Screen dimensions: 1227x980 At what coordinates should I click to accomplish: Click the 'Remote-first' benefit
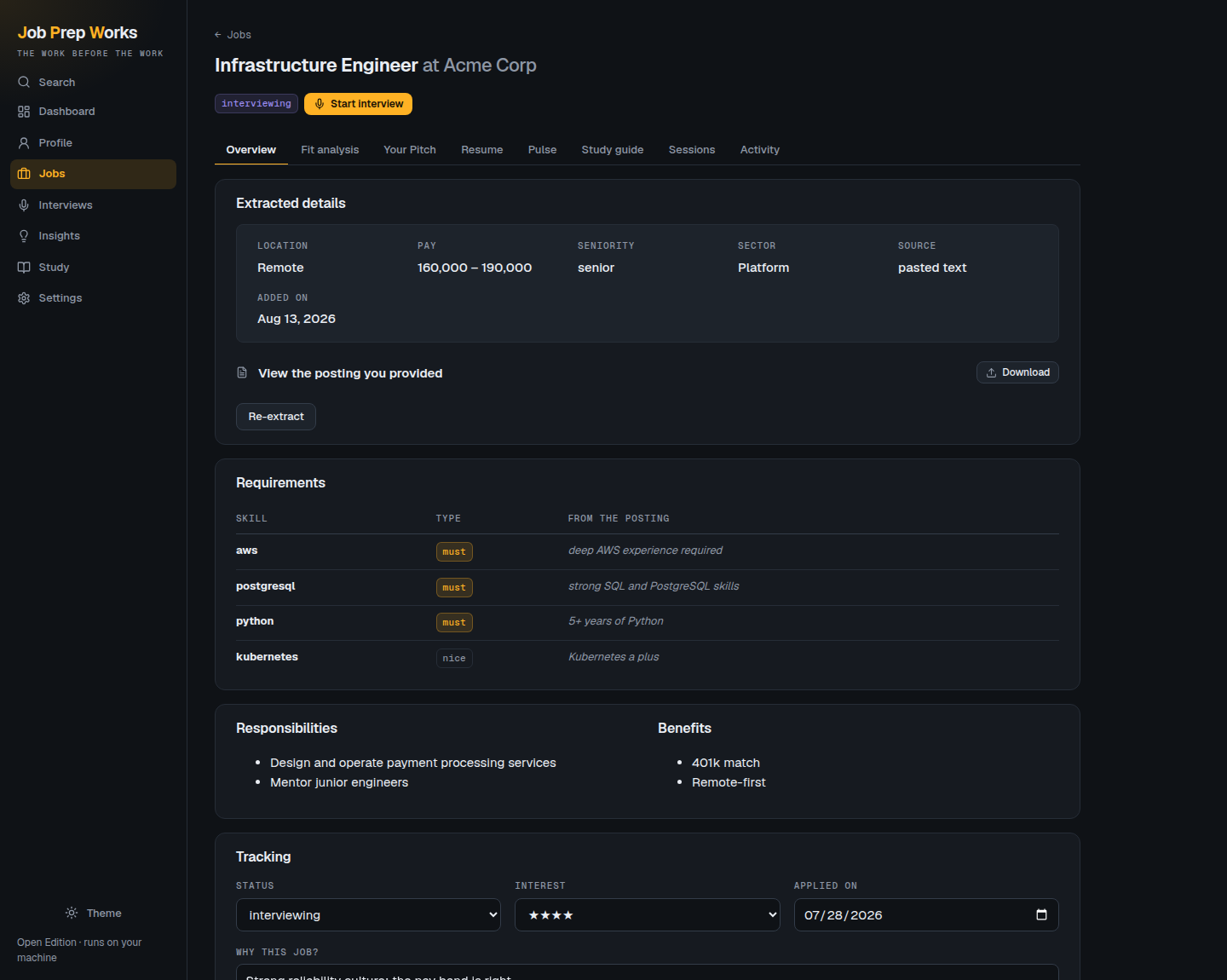729,782
